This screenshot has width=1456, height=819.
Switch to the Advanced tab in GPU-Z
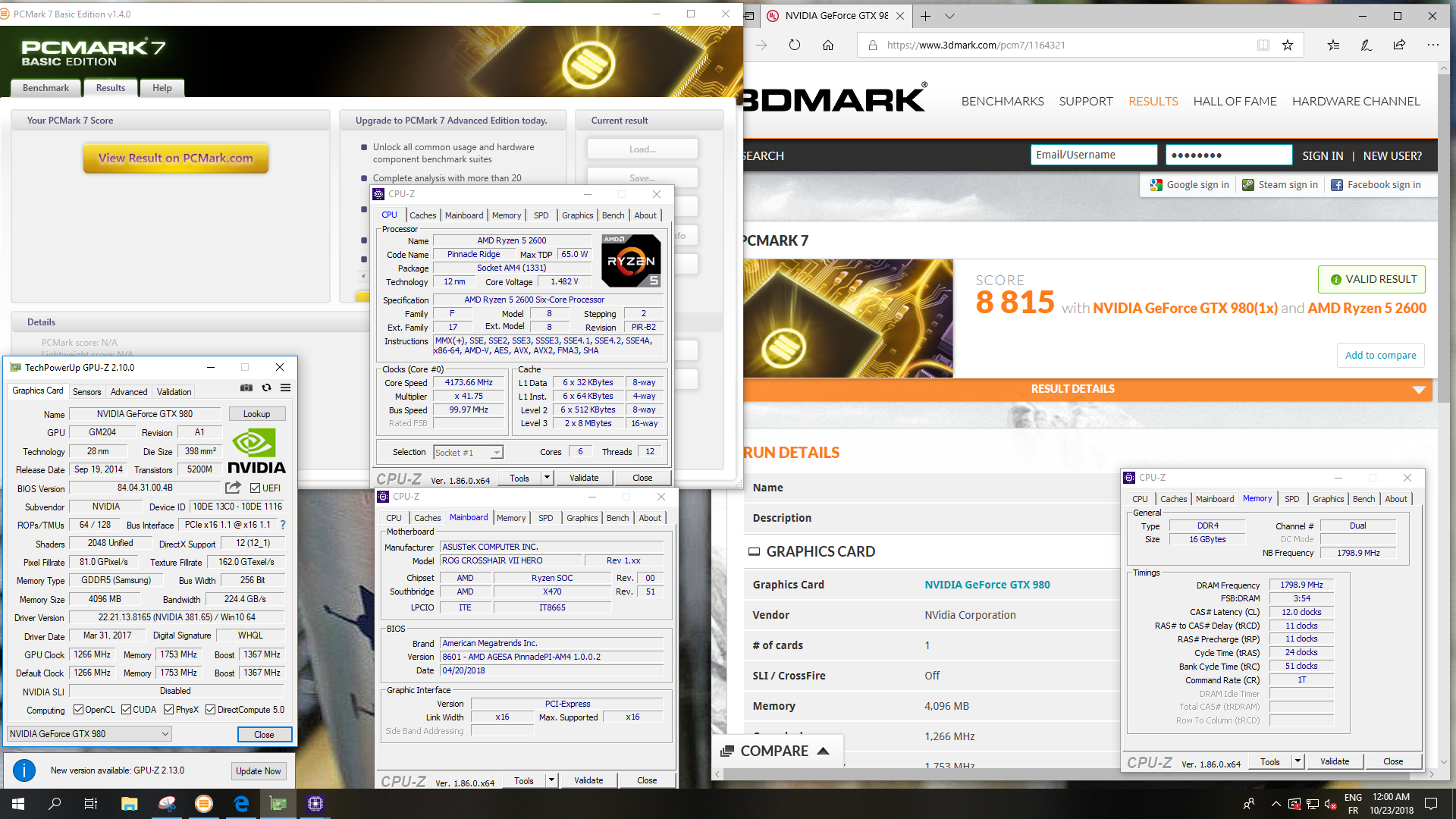(129, 392)
